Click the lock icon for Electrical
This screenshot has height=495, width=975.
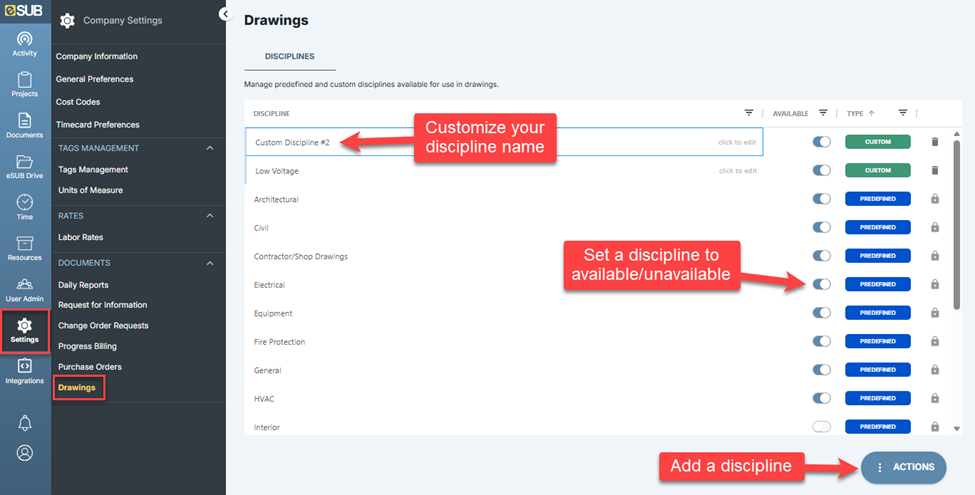(935, 284)
